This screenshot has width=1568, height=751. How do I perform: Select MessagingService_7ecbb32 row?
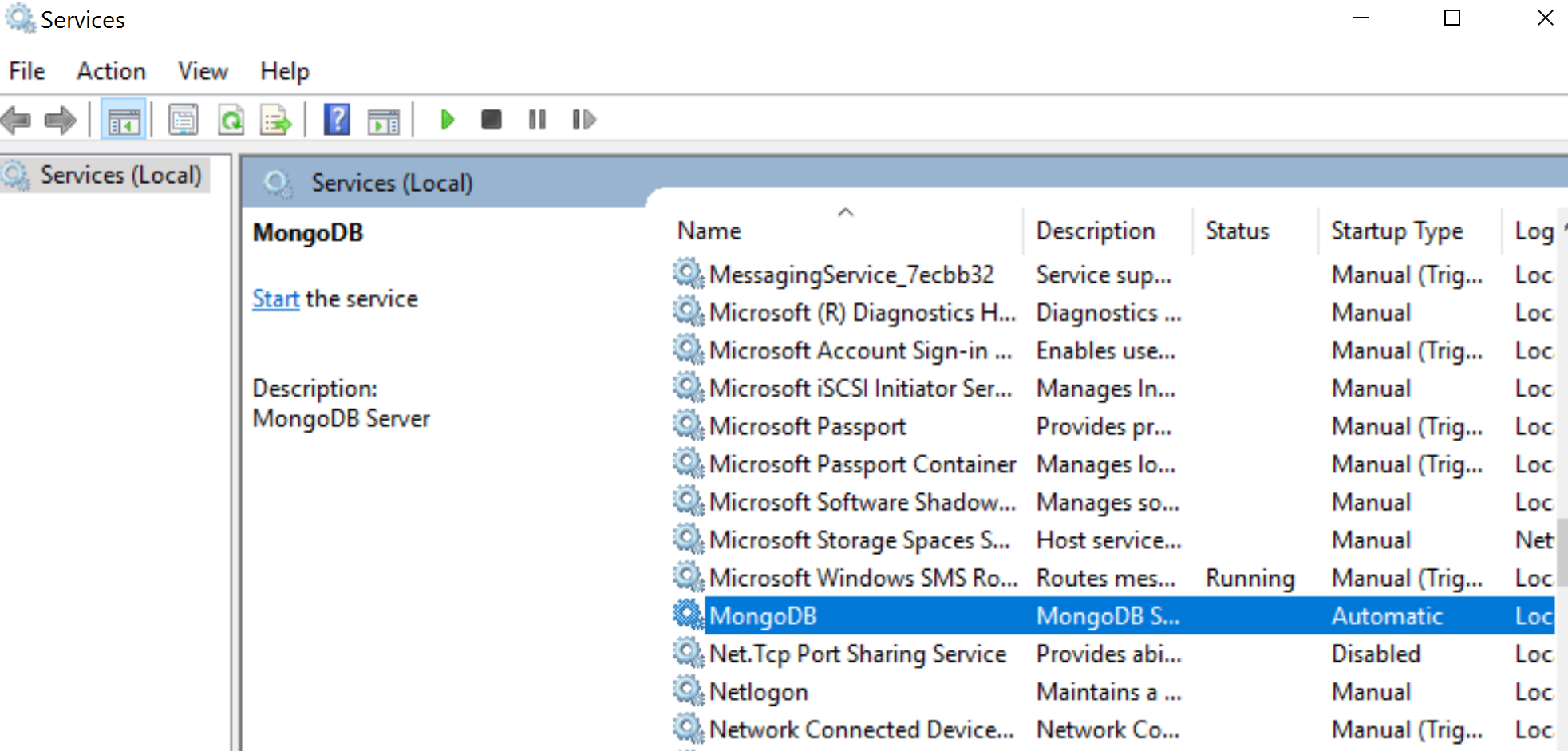pyautogui.click(x=1113, y=275)
